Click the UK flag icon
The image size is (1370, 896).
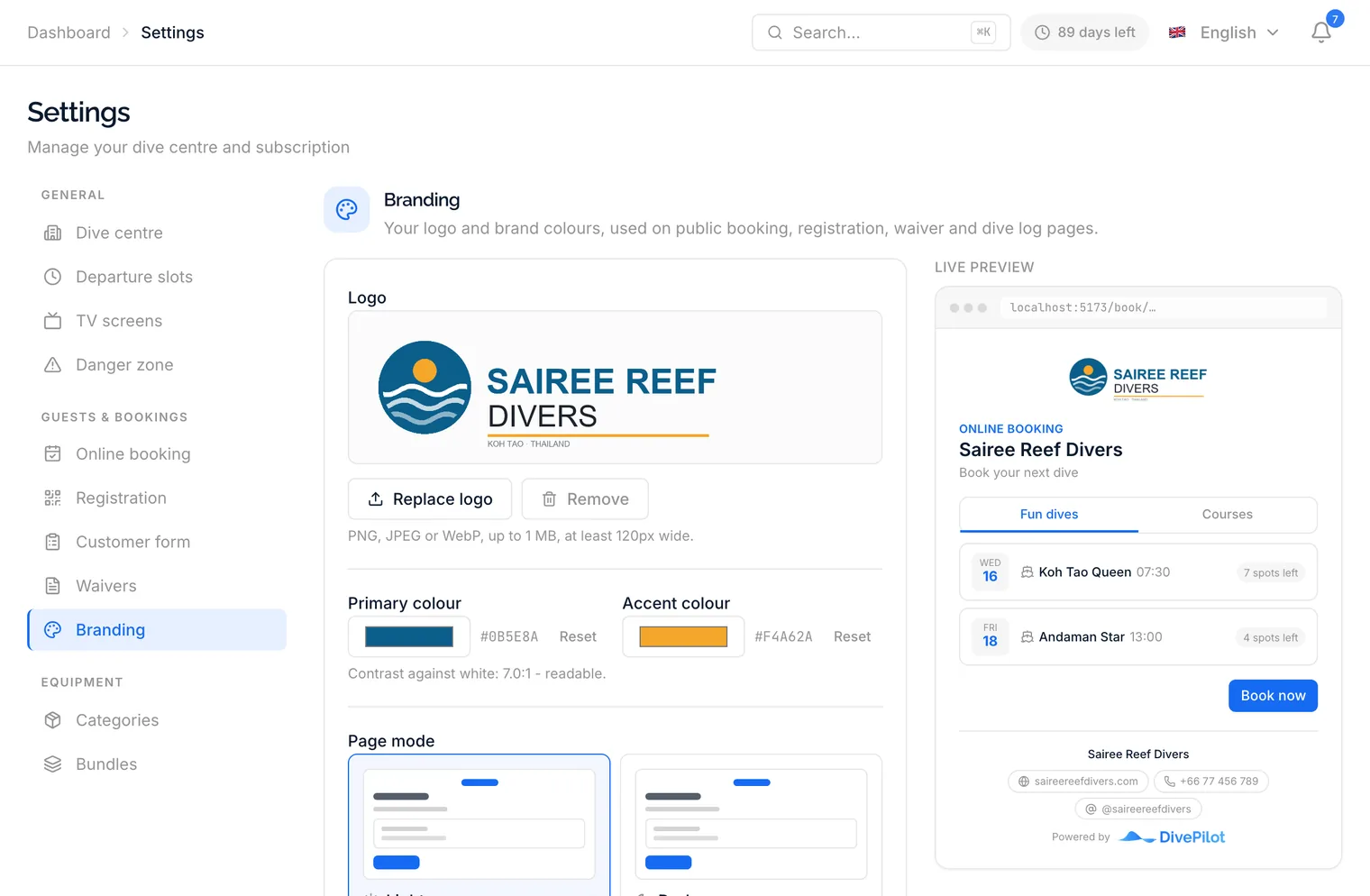[x=1177, y=32]
